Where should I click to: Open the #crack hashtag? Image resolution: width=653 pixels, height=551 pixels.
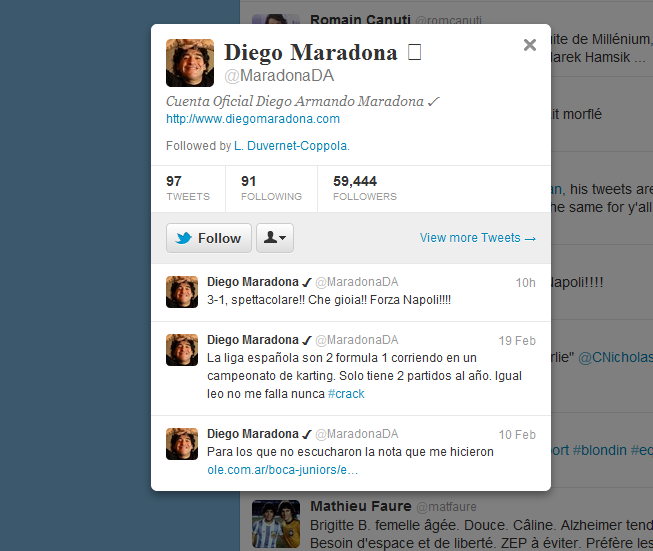click(346, 394)
